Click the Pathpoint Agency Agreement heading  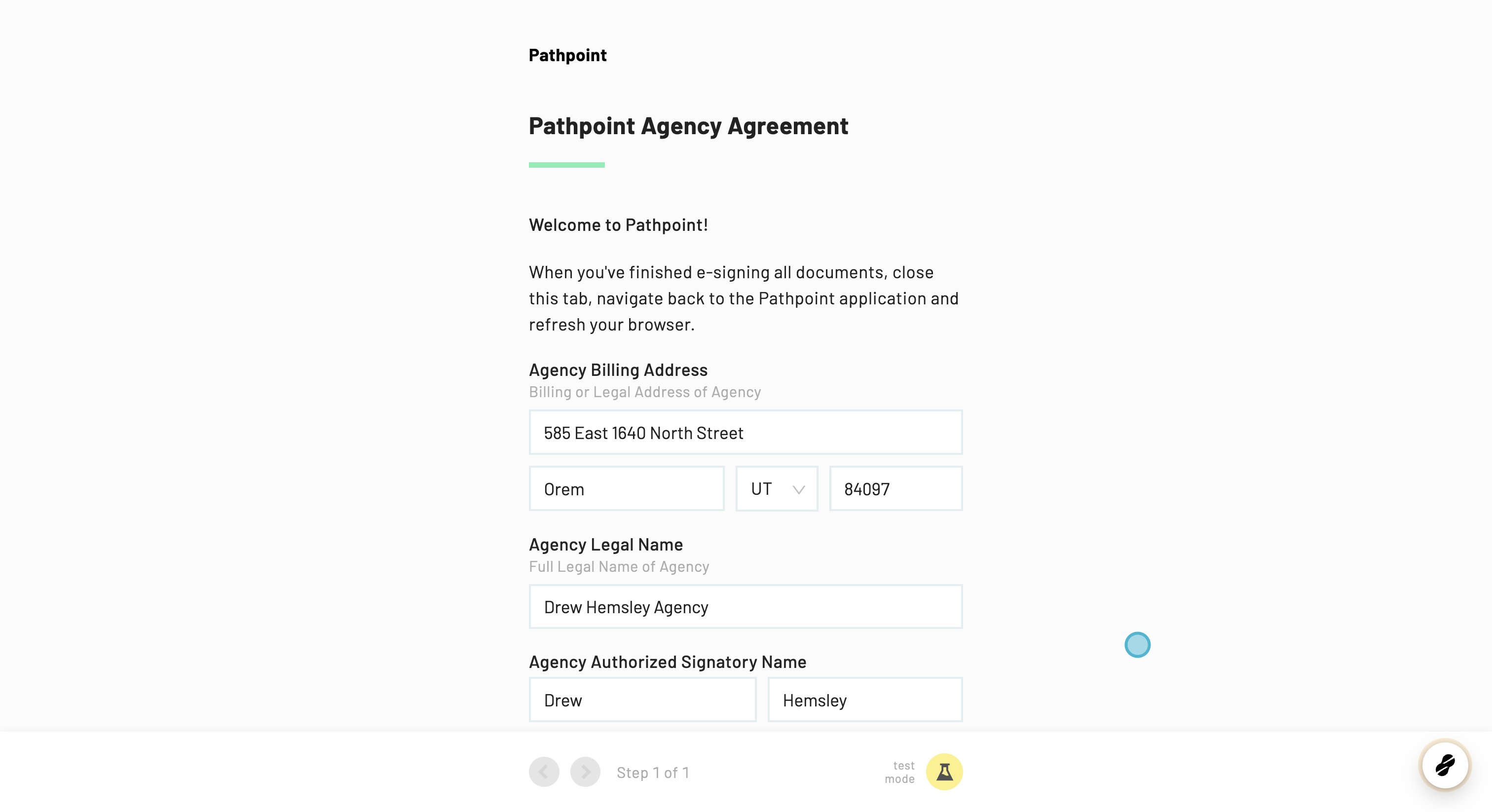[688, 126]
